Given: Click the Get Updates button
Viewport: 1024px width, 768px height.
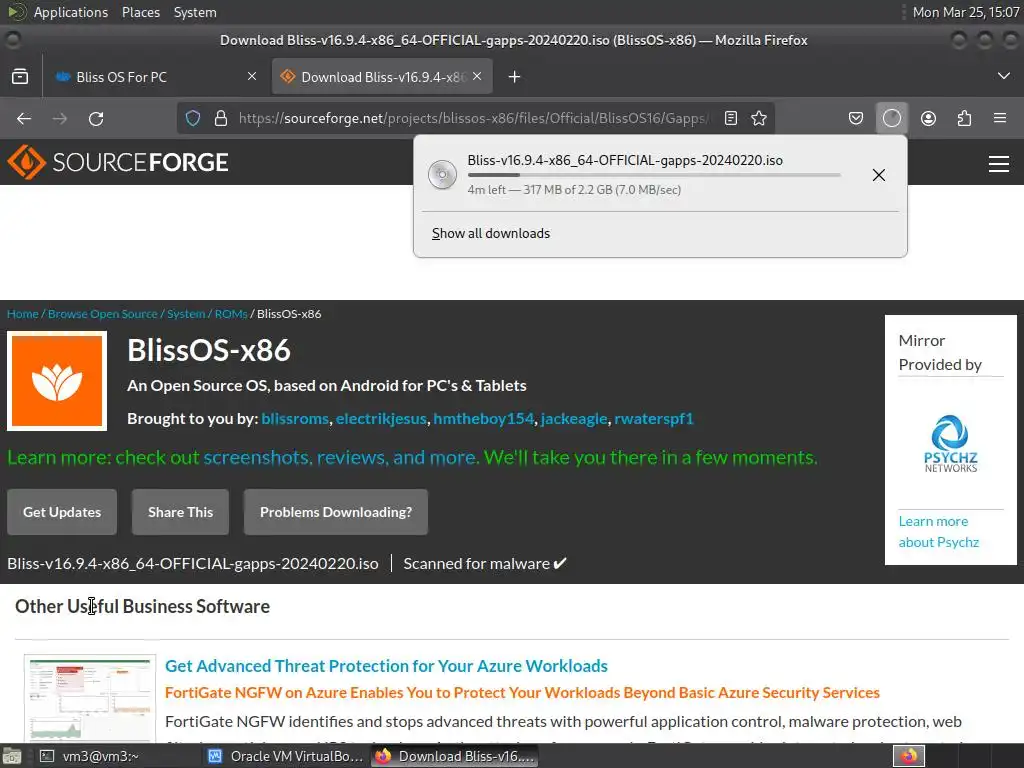Looking at the screenshot, I should click(x=62, y=512).
